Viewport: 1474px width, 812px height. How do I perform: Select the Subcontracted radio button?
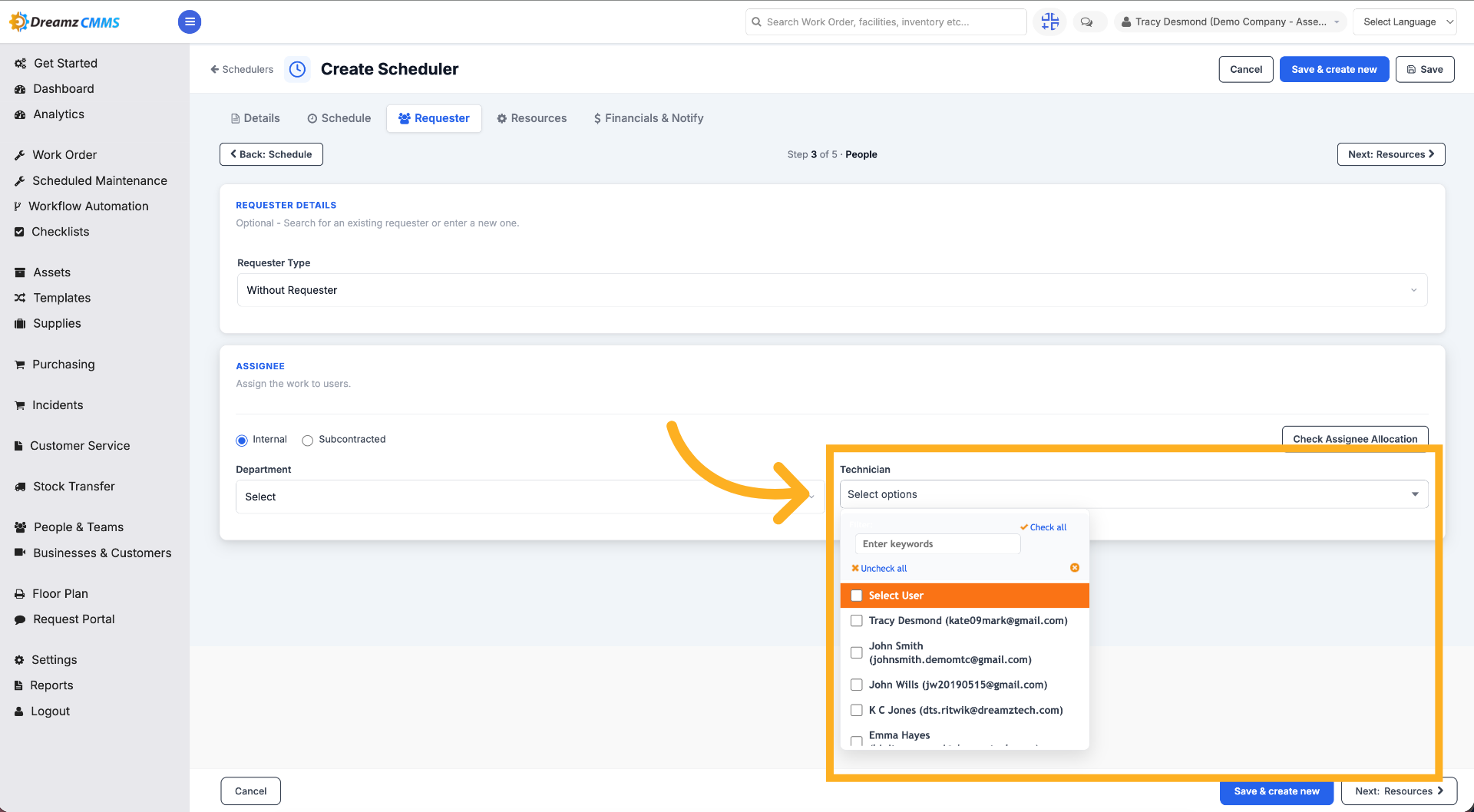point(308,441)
